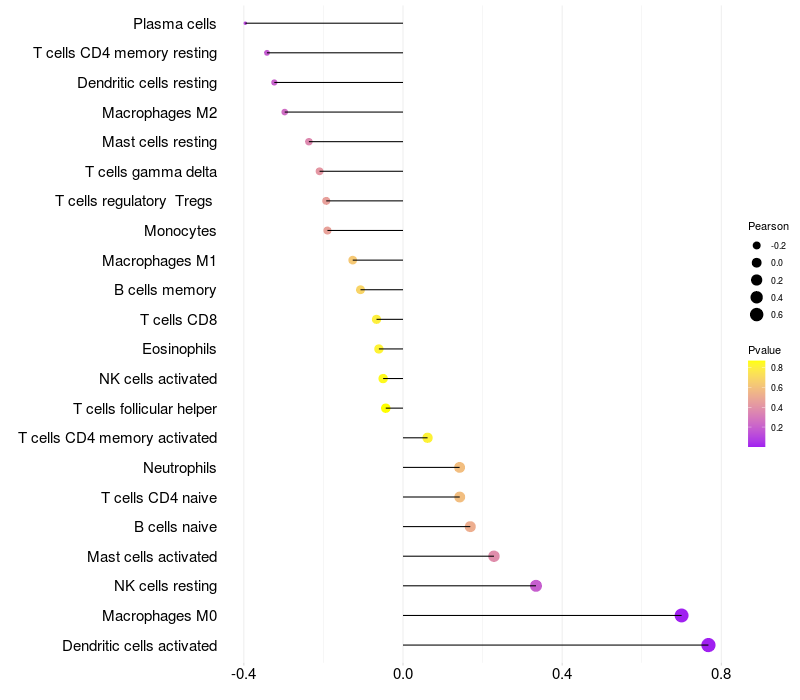The height and width of the screenshot is (700, 800).
Task: Click the B cells naive label
Action: [176, 527]
